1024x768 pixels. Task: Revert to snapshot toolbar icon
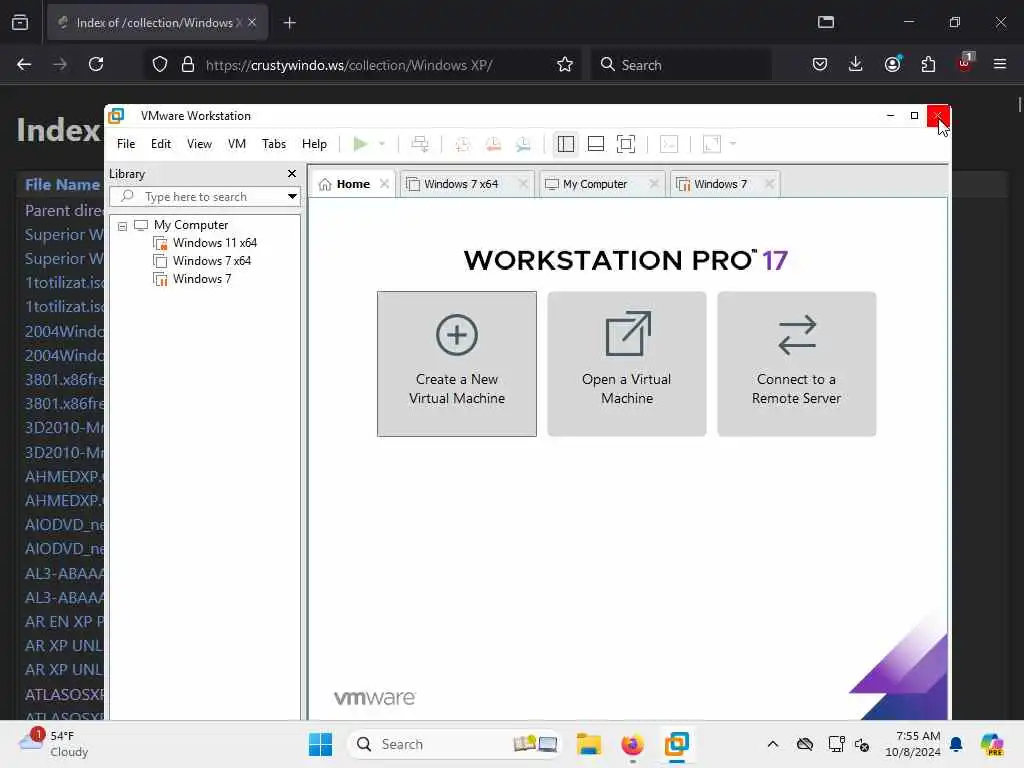click(x=493, y=144)
